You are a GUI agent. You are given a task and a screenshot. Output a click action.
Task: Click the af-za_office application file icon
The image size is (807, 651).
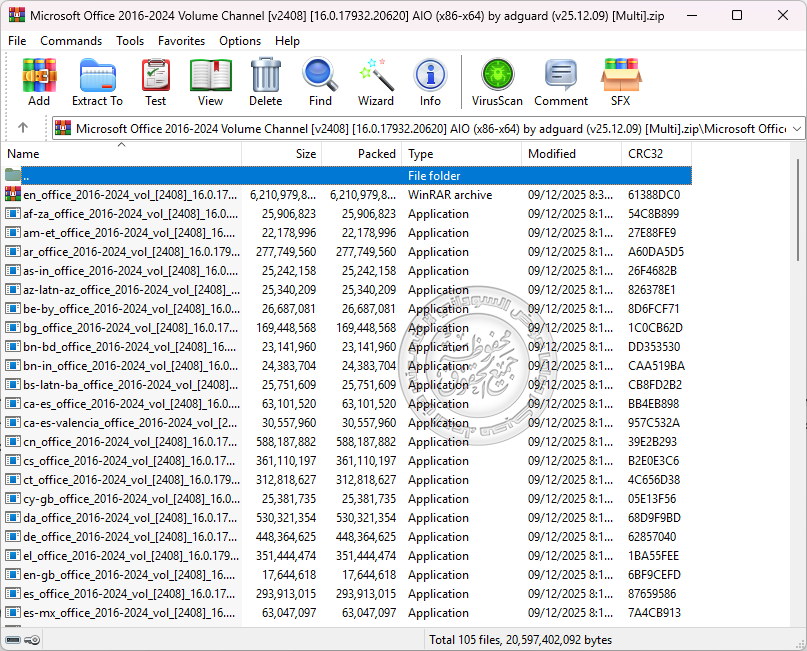13,214
